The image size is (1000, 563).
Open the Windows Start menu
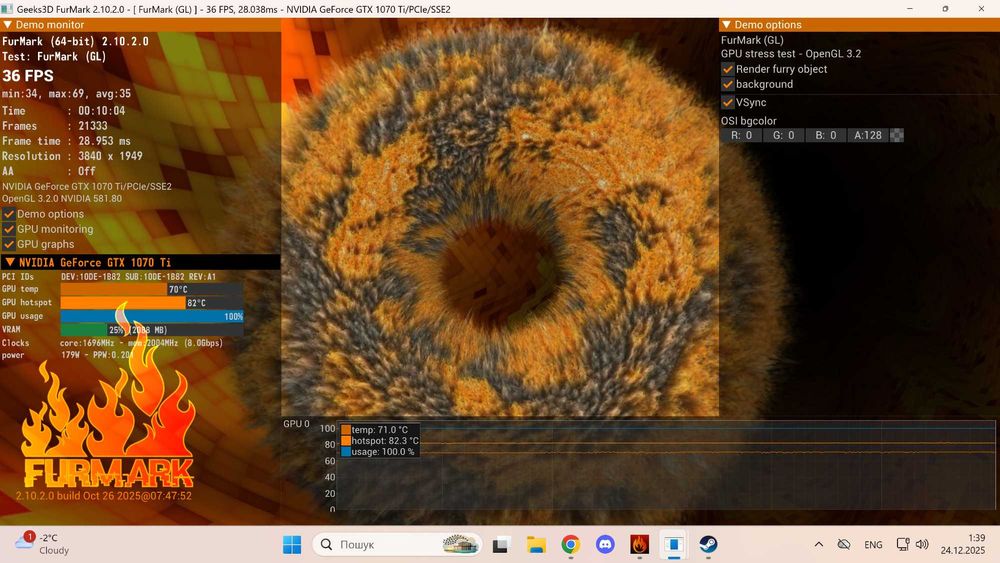click(x=292, y=545)
